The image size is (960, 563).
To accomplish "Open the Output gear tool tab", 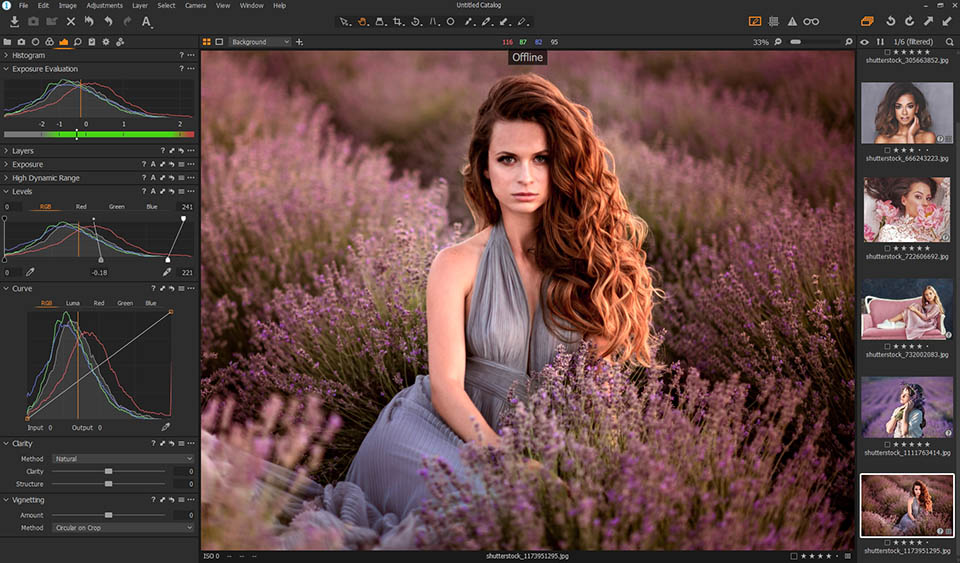I will point(106,42).
